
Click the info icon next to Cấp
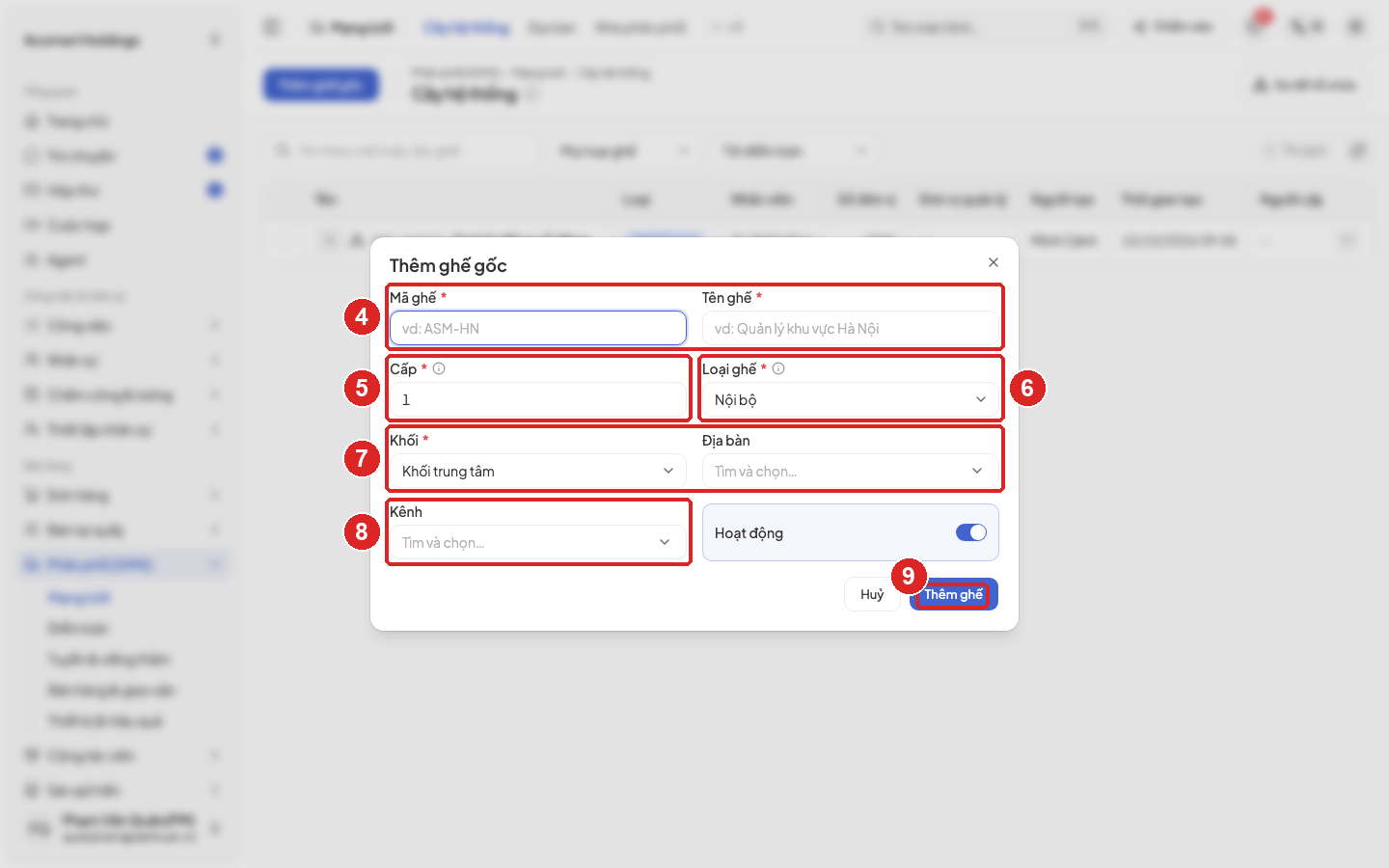pos(439,368)
